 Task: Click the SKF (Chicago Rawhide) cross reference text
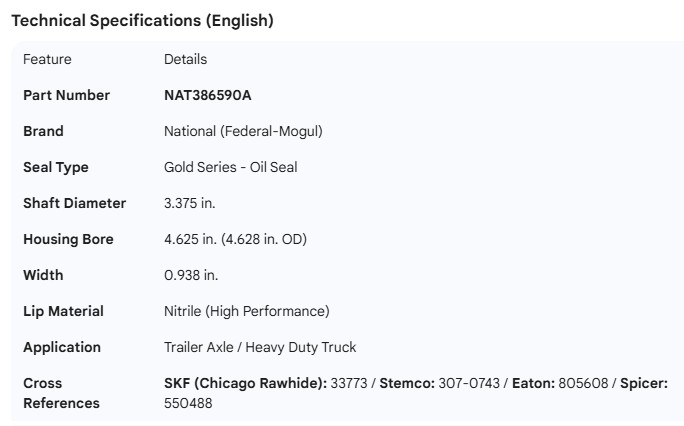click(x=246, y=383)
